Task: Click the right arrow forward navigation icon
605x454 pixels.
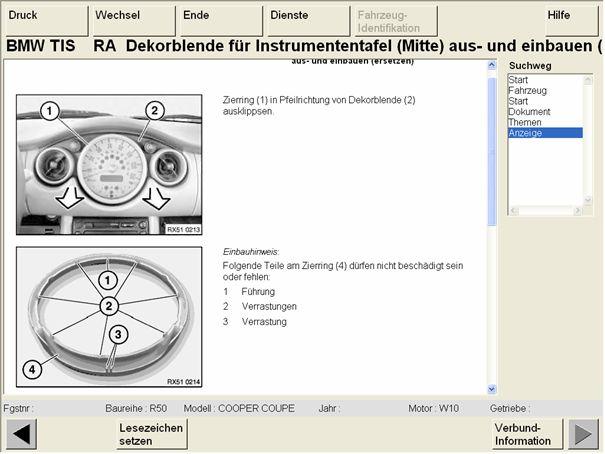Action: coord(583,435)
